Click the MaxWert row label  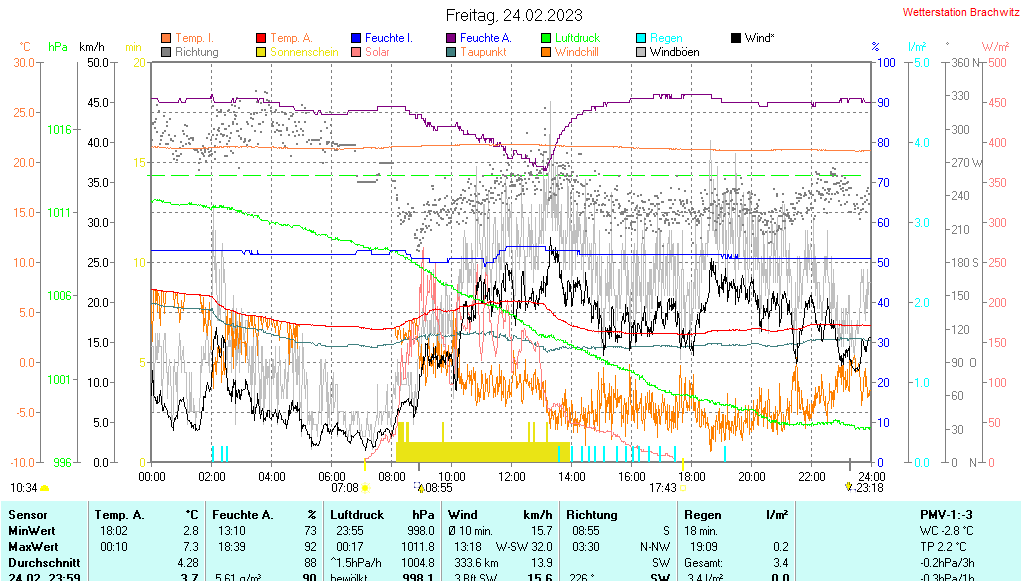click(x=34, y=547)
